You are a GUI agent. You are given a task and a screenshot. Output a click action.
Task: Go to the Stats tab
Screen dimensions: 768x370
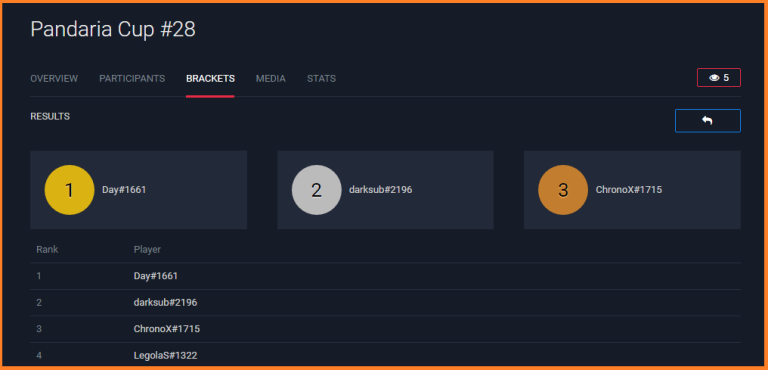321,78
